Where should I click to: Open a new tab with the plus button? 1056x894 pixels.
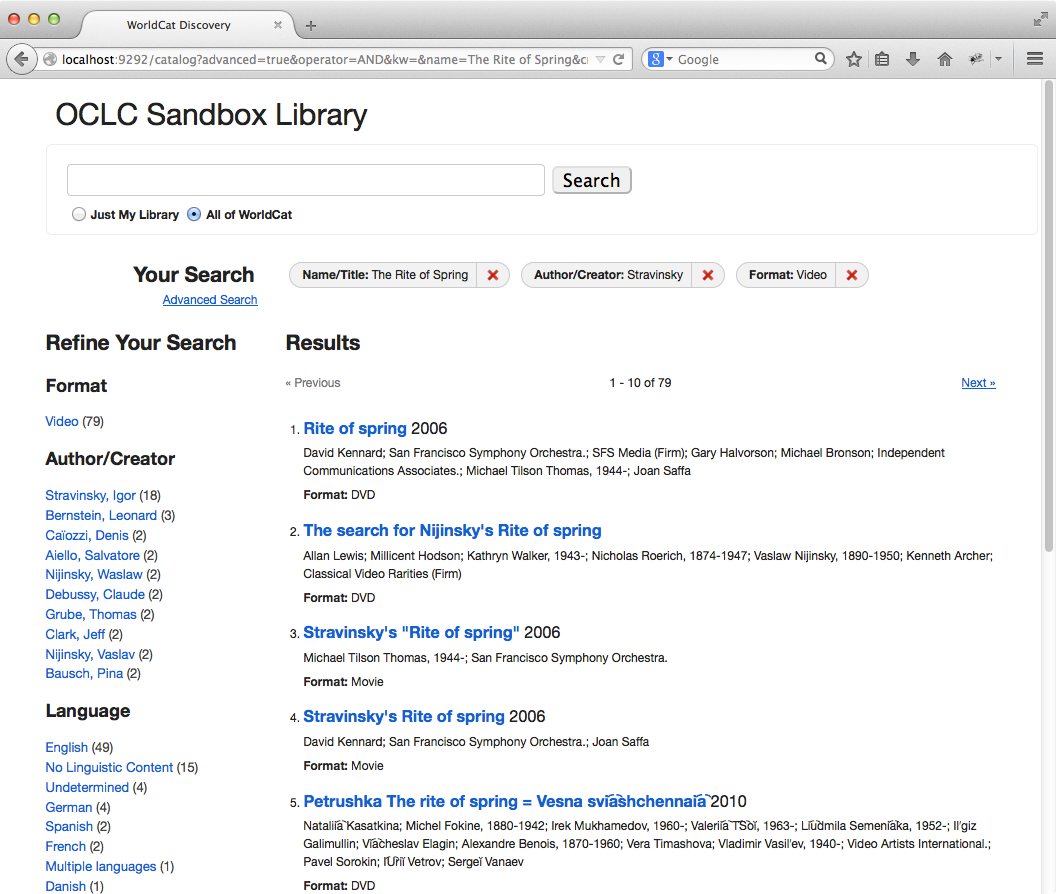click(x=311, y=25)
